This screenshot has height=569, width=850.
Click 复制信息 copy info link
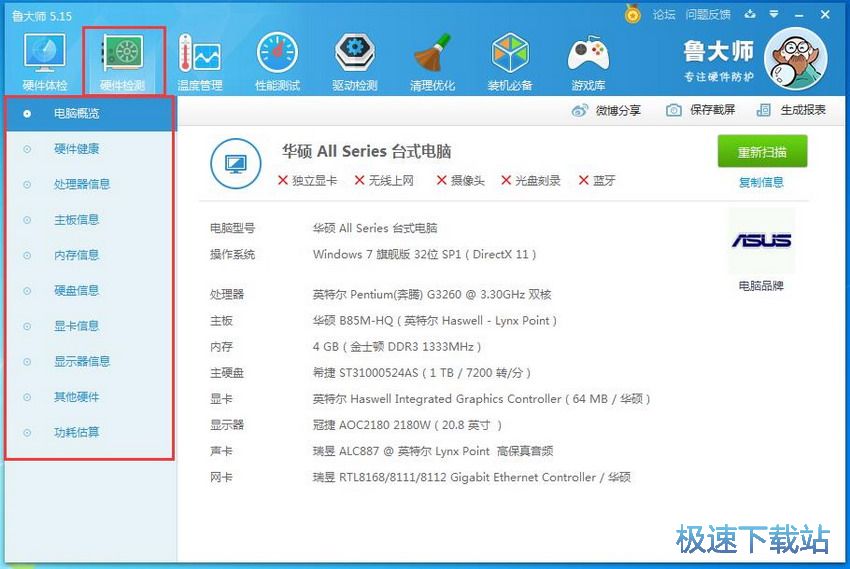[x=761, y=182]
